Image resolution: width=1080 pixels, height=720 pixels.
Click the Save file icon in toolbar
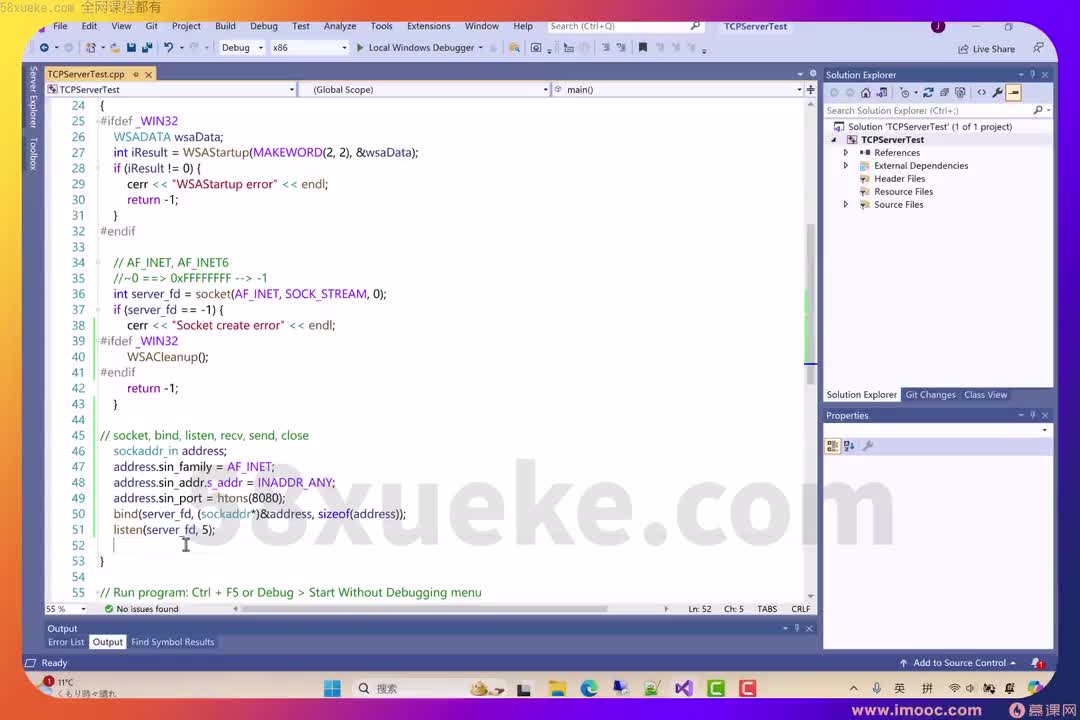click(131, 48)
